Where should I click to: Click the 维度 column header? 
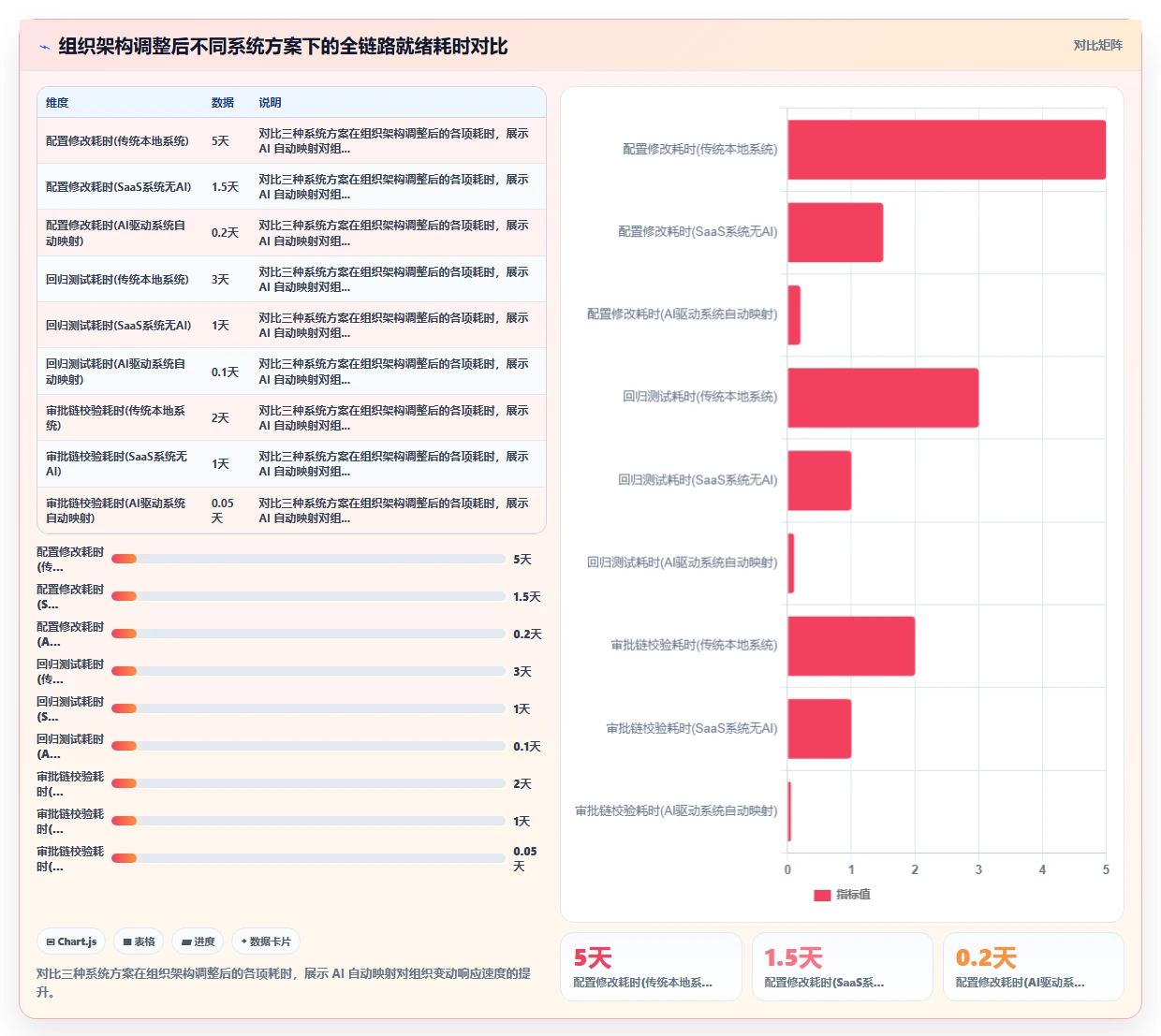click(57, 103)
